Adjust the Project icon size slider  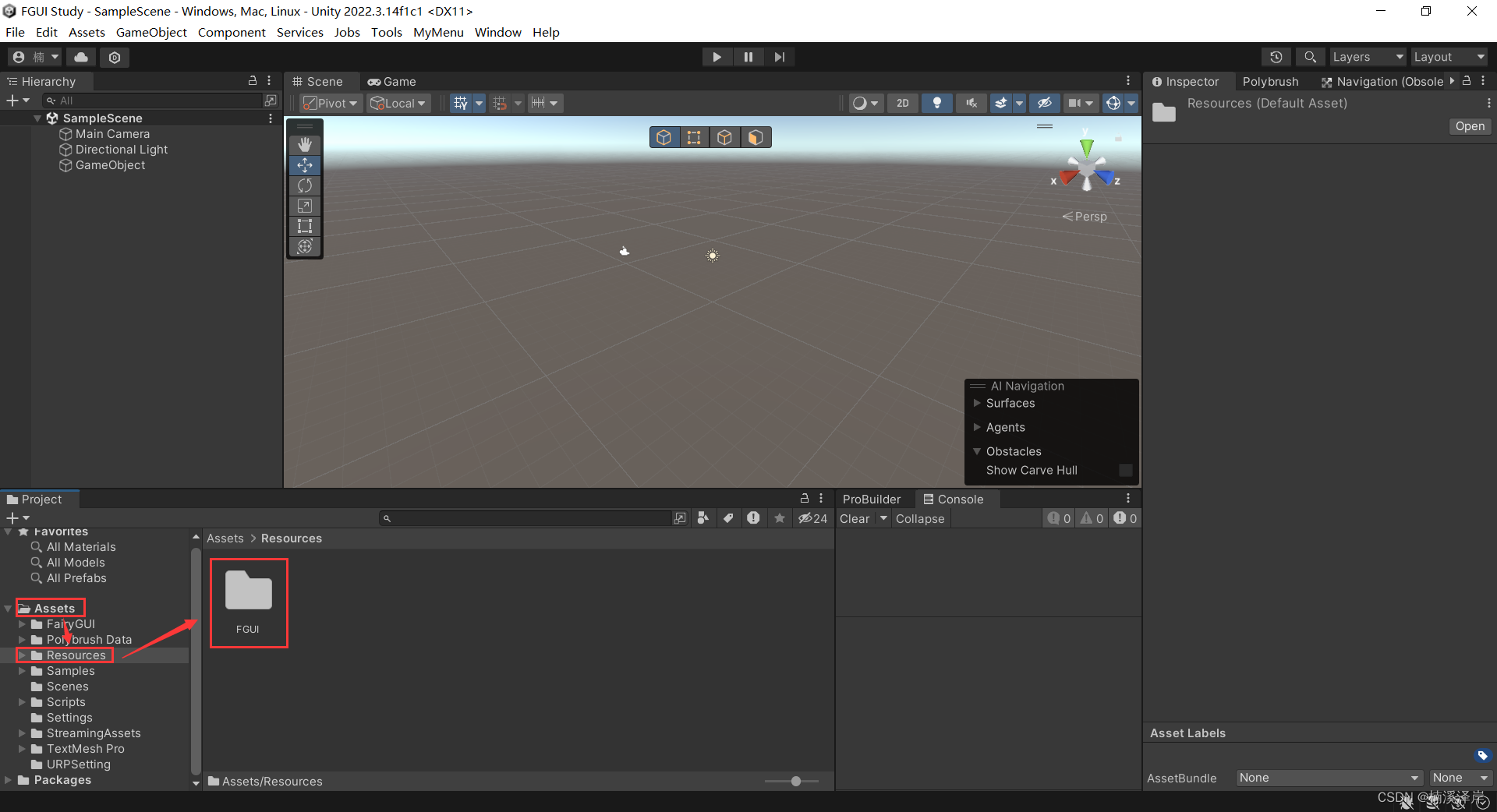coord(792,781)
